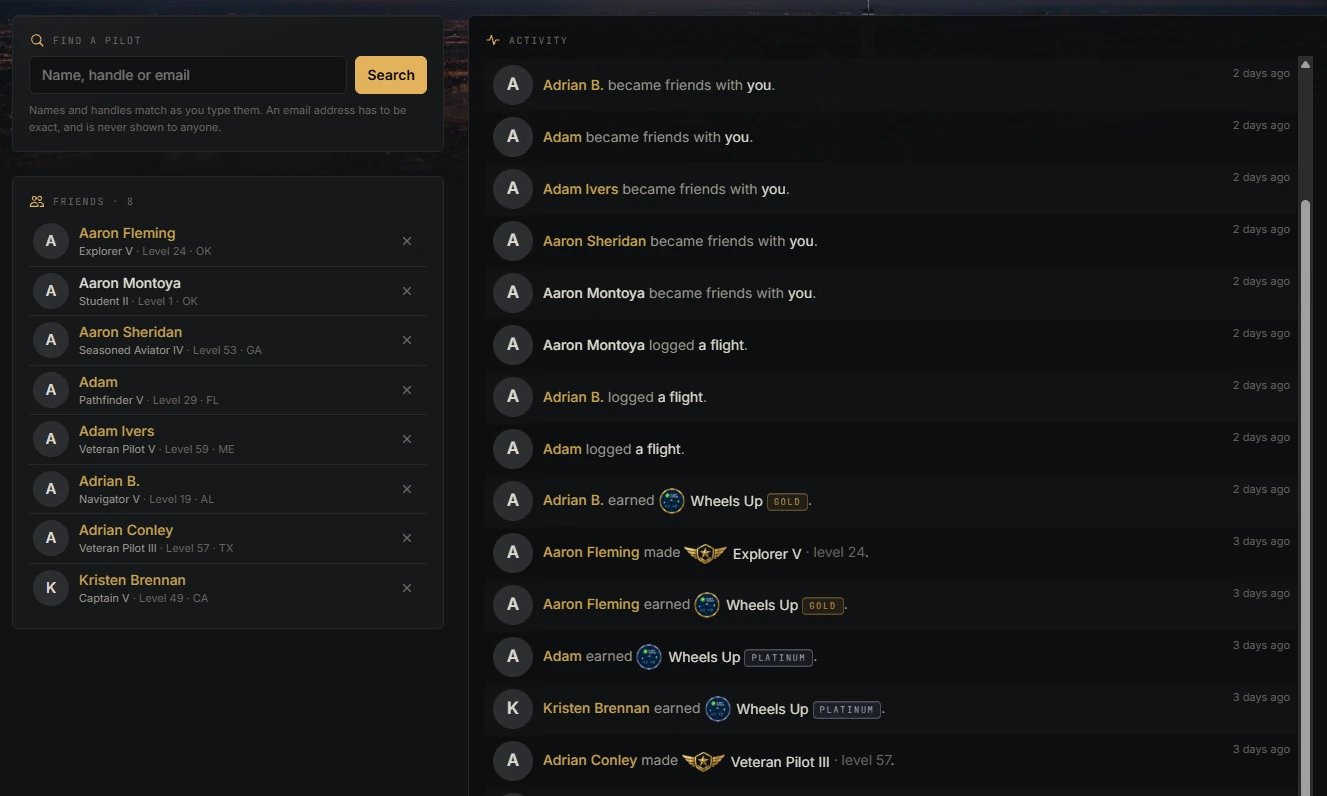
Task: Open the badge icon Aaron Fleming earned
Action: pyautogui.click(x=707, y=605)
